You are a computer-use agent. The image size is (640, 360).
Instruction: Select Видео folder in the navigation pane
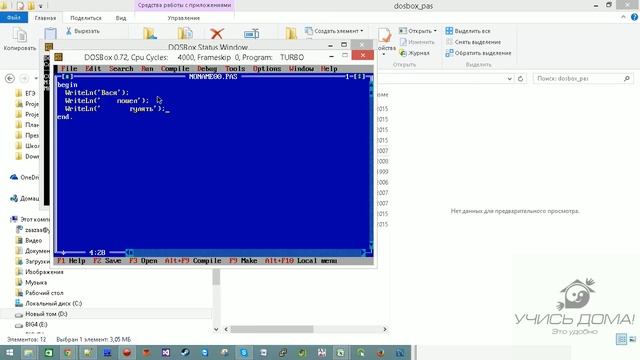point(29,240)
